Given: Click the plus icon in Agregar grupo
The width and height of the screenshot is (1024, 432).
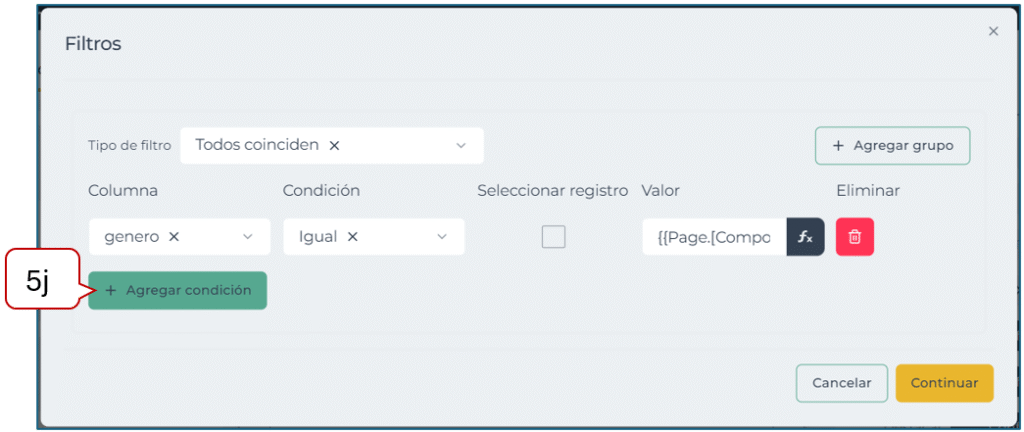Looking at the screenshot, I should pos(838,145).
